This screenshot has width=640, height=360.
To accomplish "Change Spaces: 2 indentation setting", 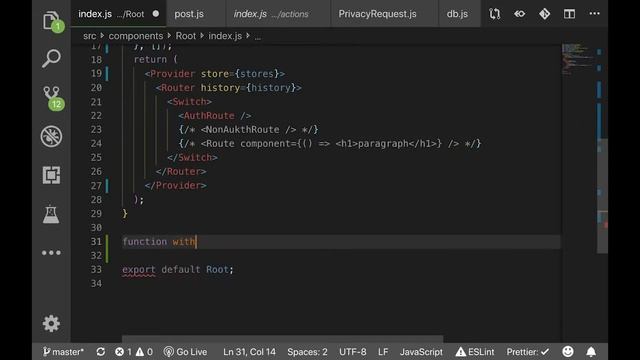I will pyautogui.click(x=307, y=352).
